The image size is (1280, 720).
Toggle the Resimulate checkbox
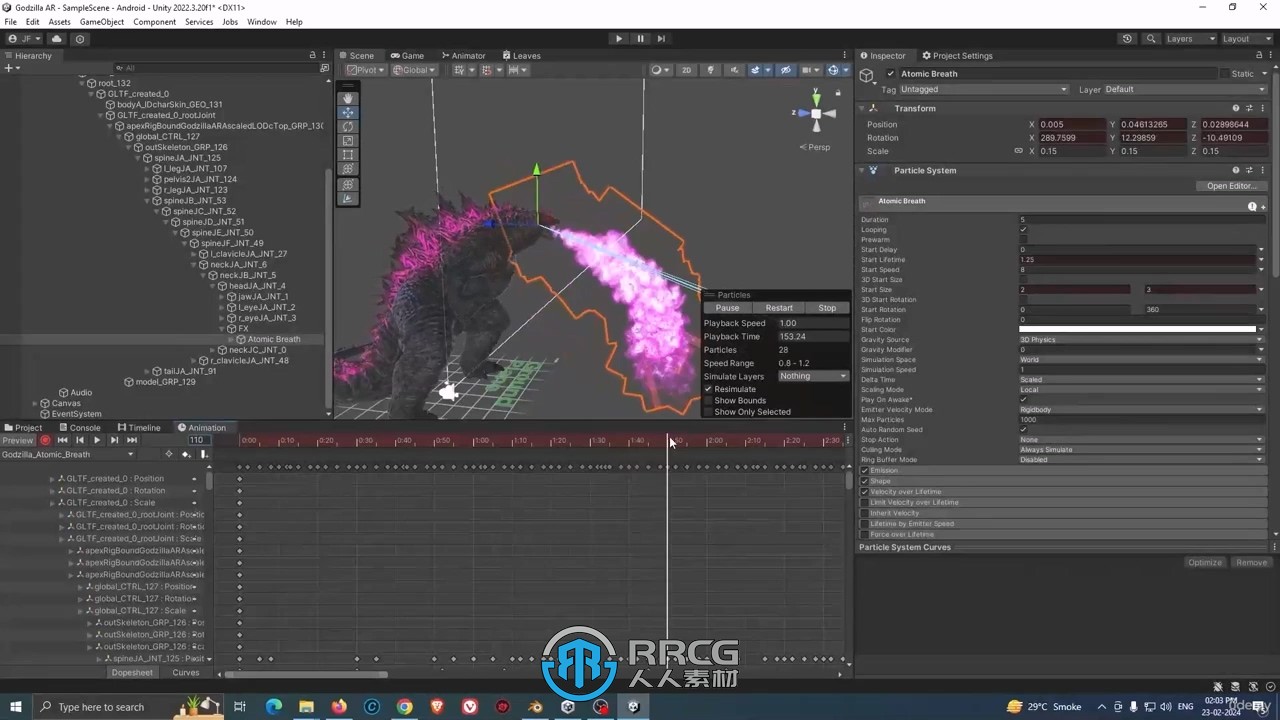(708, 389)
